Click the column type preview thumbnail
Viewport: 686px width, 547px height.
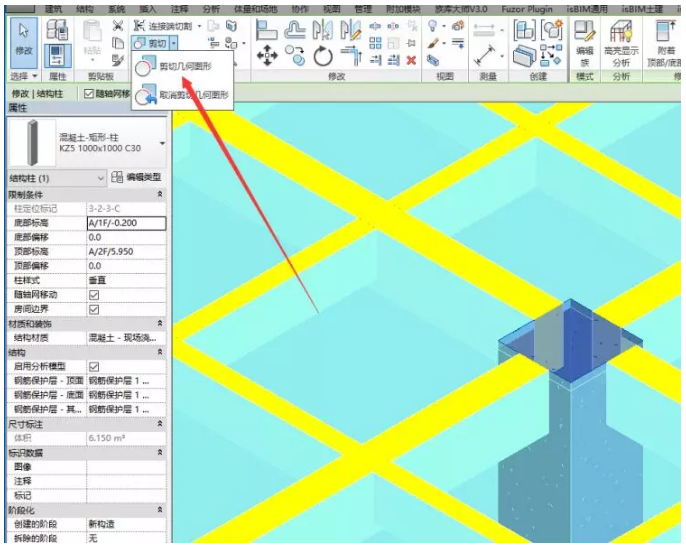[x=32, y=143]
